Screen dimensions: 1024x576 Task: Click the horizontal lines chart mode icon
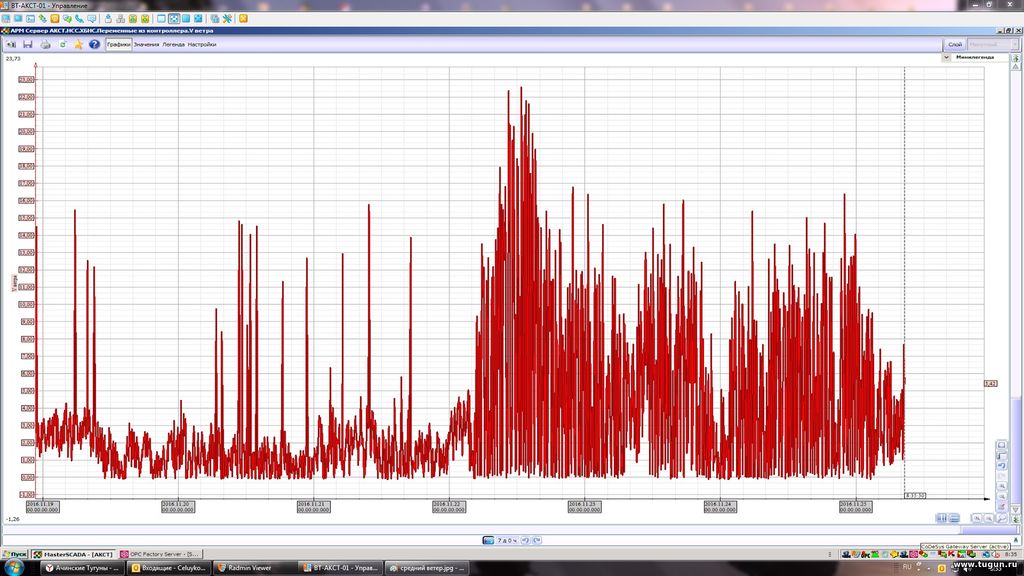(x=954, y=518)
